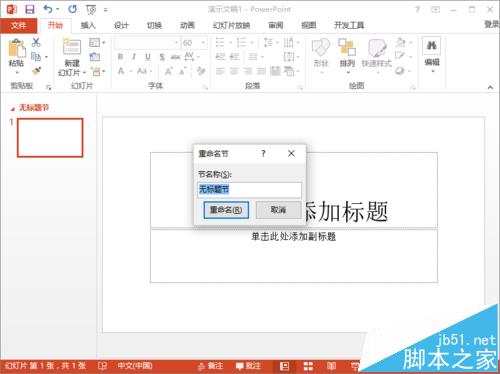This screenshot has height=374, width=500.
Task: Switch to slide sorter view icon
Action: pyautogui.click(x=308, y=366)
